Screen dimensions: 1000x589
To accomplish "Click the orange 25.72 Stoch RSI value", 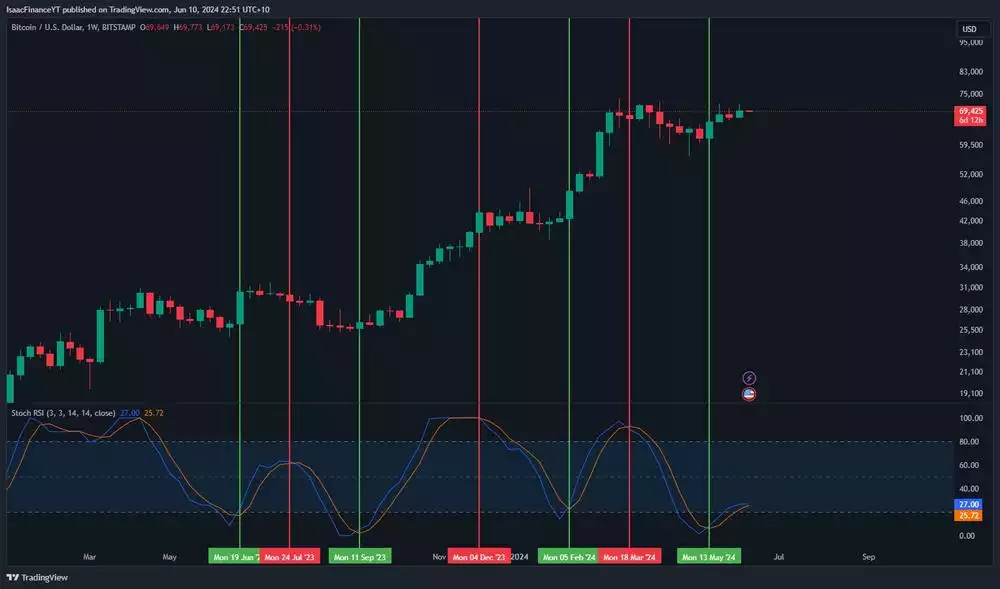I will [153, 413].
